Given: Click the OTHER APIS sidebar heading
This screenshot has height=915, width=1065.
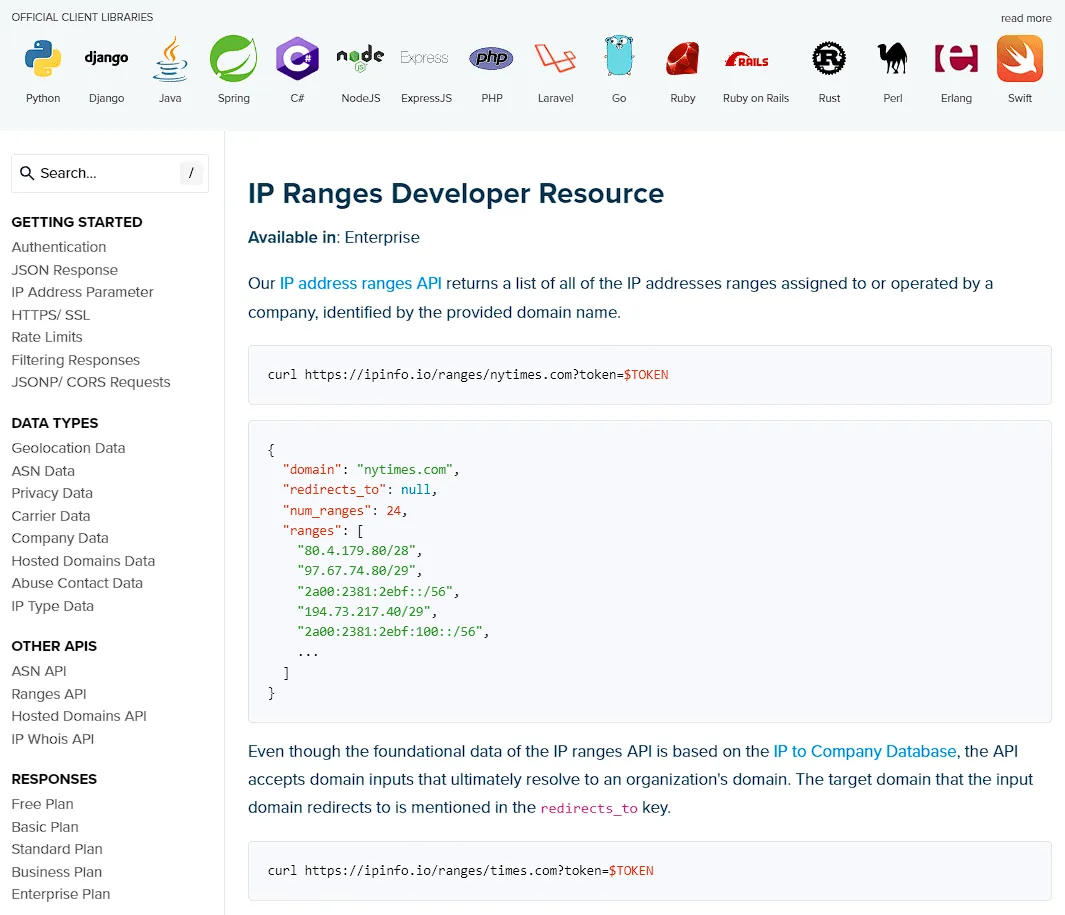Looking at the screenshot, I should (x=54, y=646).
